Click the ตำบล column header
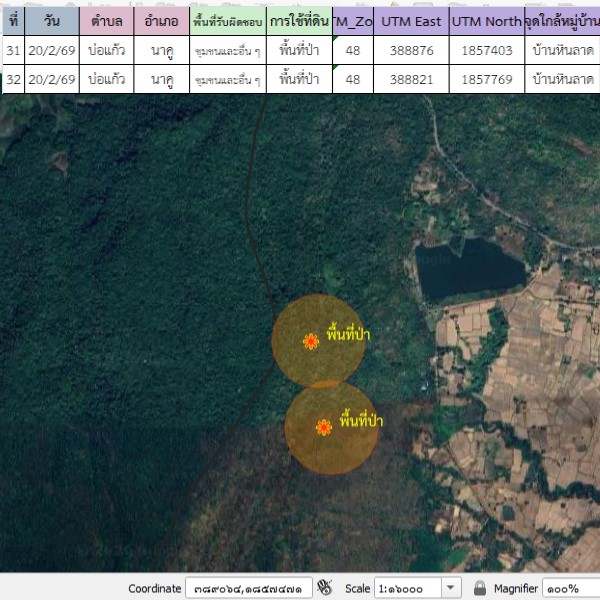Viewport: 600px width, 600px height. (107, 21)
